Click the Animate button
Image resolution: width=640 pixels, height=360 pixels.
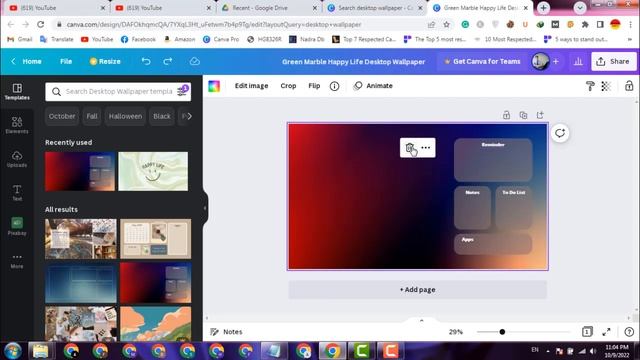373,86
